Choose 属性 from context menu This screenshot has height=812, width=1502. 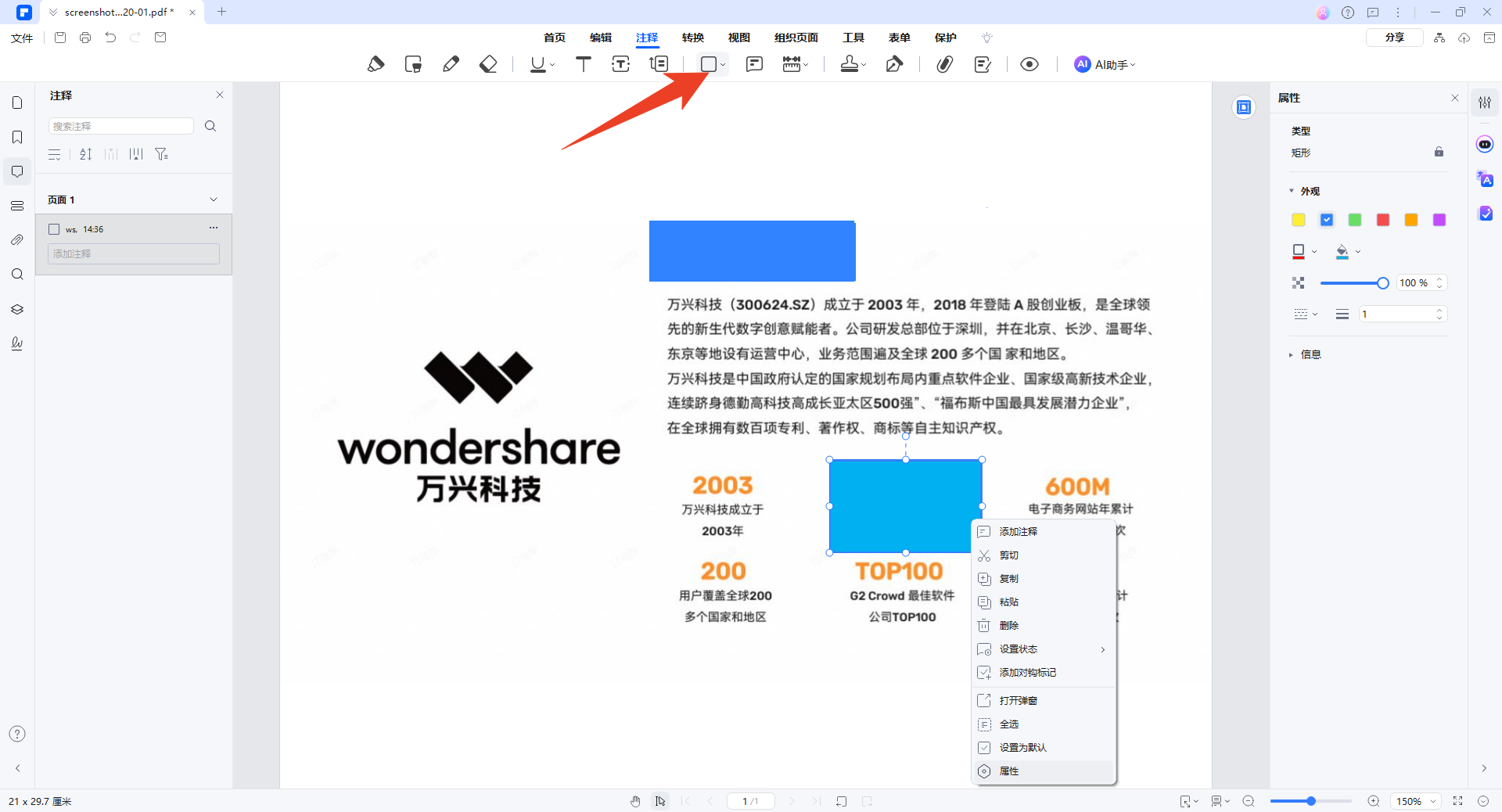(1044, 771)
